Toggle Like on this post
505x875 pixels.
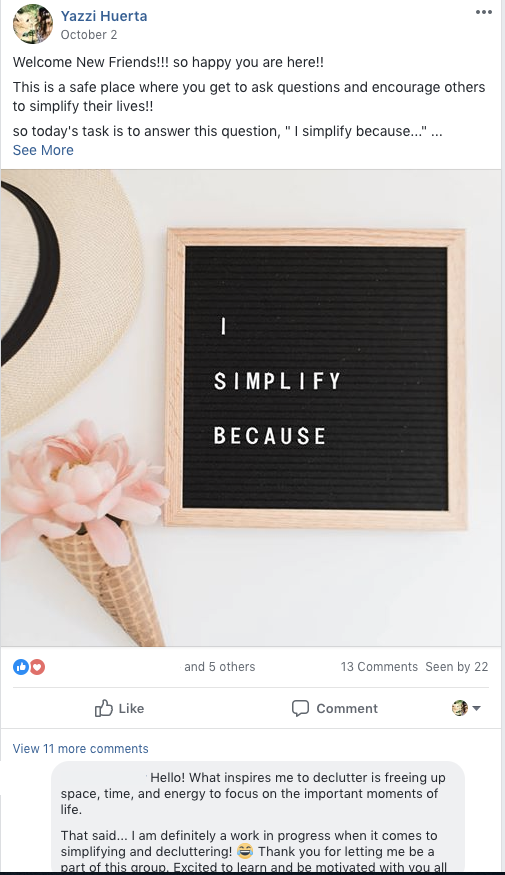coord(119,708)
